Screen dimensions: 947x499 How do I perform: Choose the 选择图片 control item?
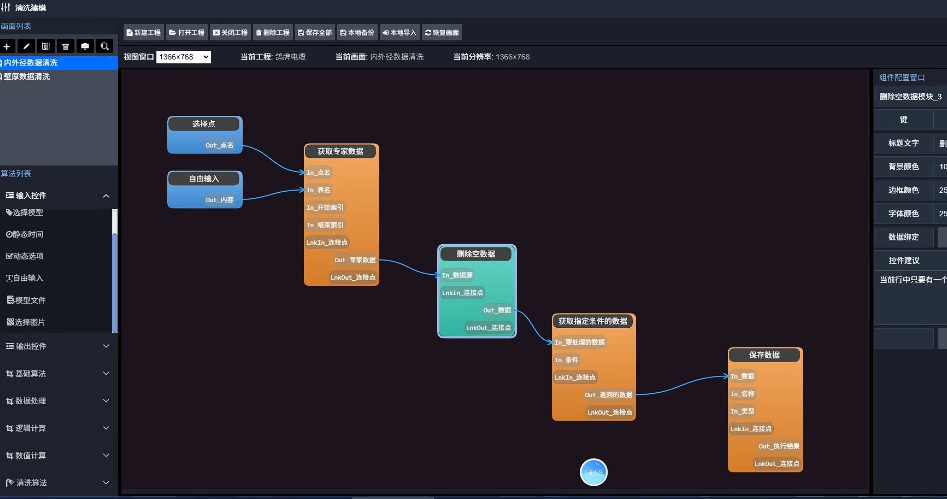click(x=26, y=322)
